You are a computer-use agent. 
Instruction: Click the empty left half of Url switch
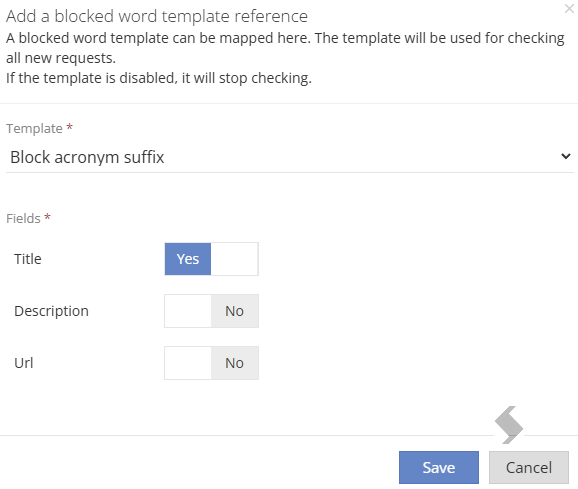(188, 363)
